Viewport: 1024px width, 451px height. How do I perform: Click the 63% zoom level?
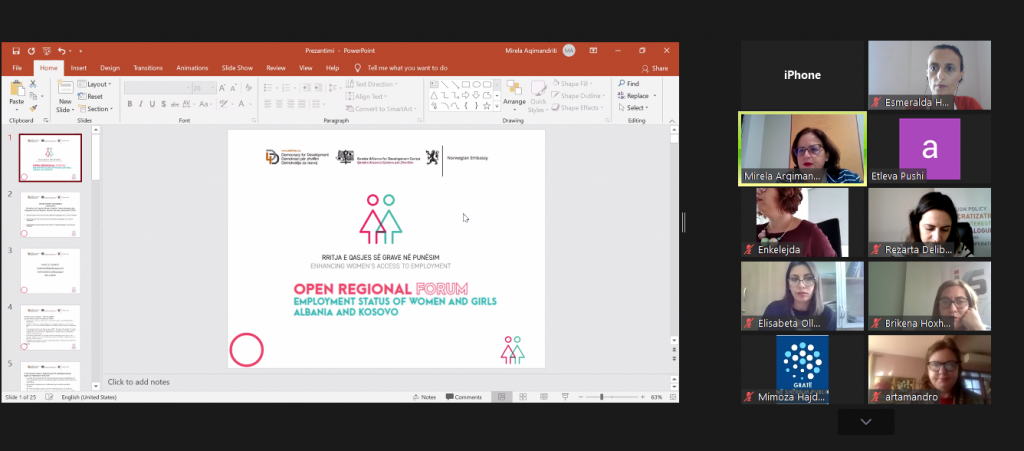tap(656, 397)
